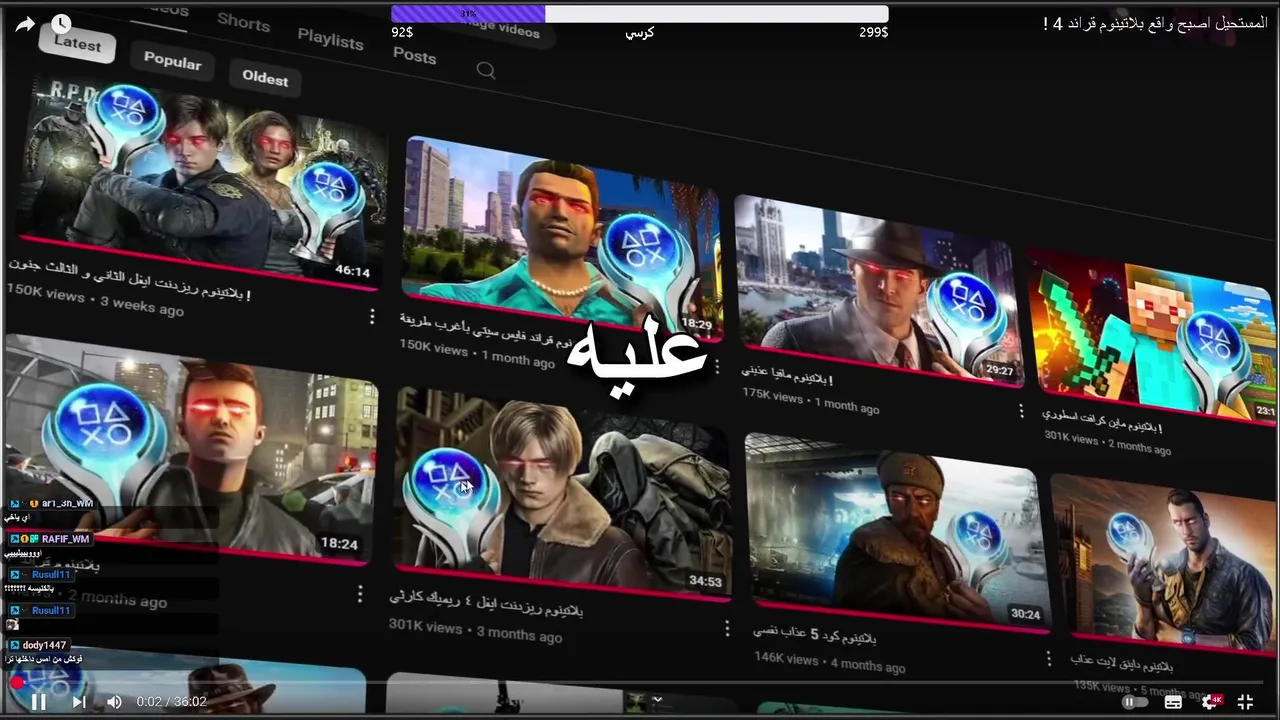Open more options for Mafia video
The width and height of the screenshot is (1280, 720).
coord(1021,411)
